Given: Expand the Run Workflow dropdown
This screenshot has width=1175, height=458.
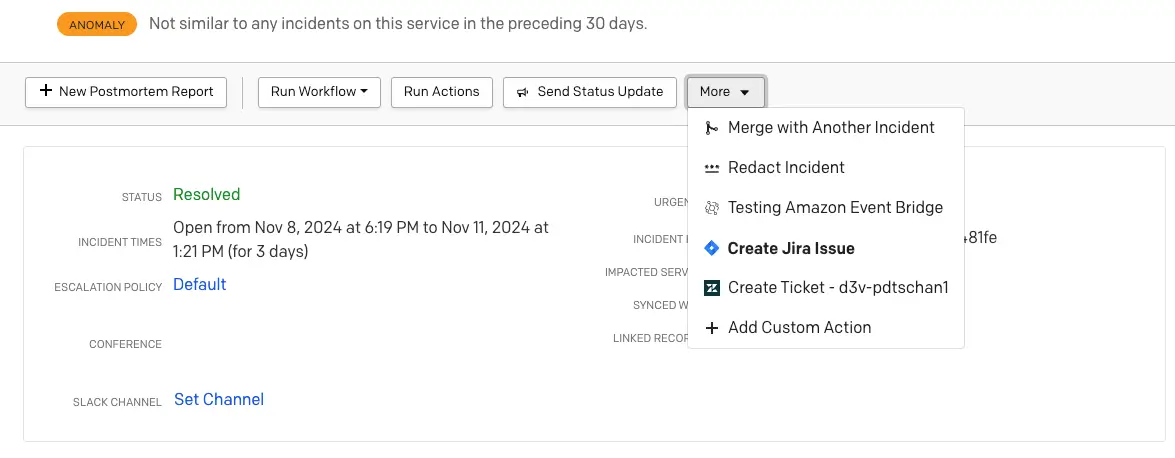Looking at the screenshot, I should (319, 91).
